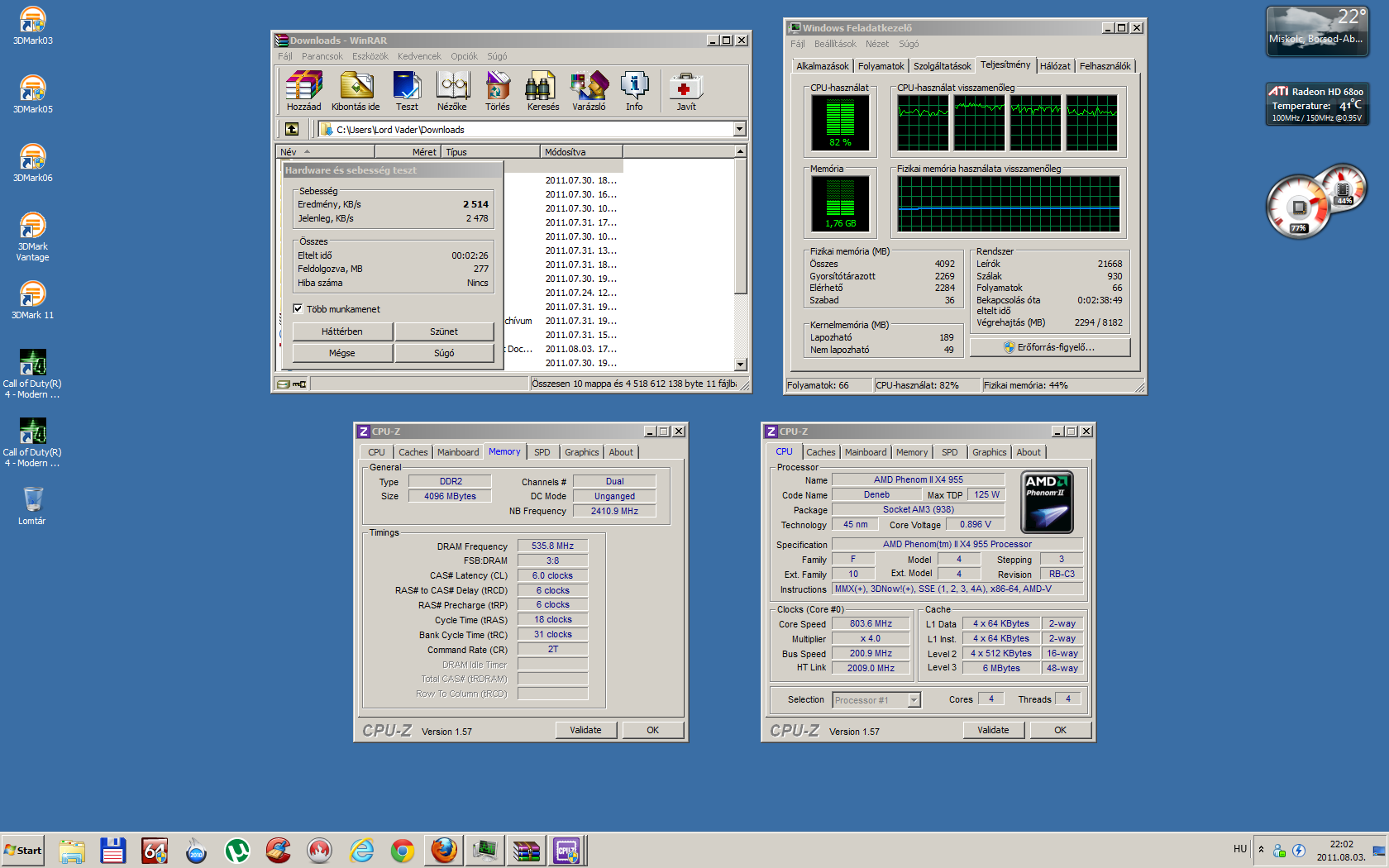Screen dimensions: 1389x868
Task: Switch to the Felhasználók tab
Action: (x=1105, y=66)
